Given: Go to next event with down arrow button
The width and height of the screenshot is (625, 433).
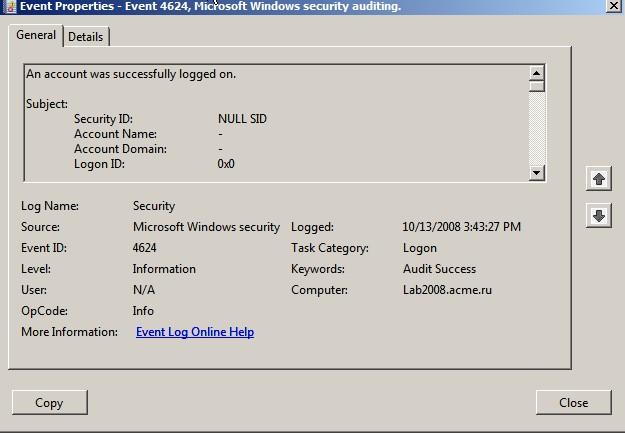Looking at the screenshot, I should pos(598,215).
